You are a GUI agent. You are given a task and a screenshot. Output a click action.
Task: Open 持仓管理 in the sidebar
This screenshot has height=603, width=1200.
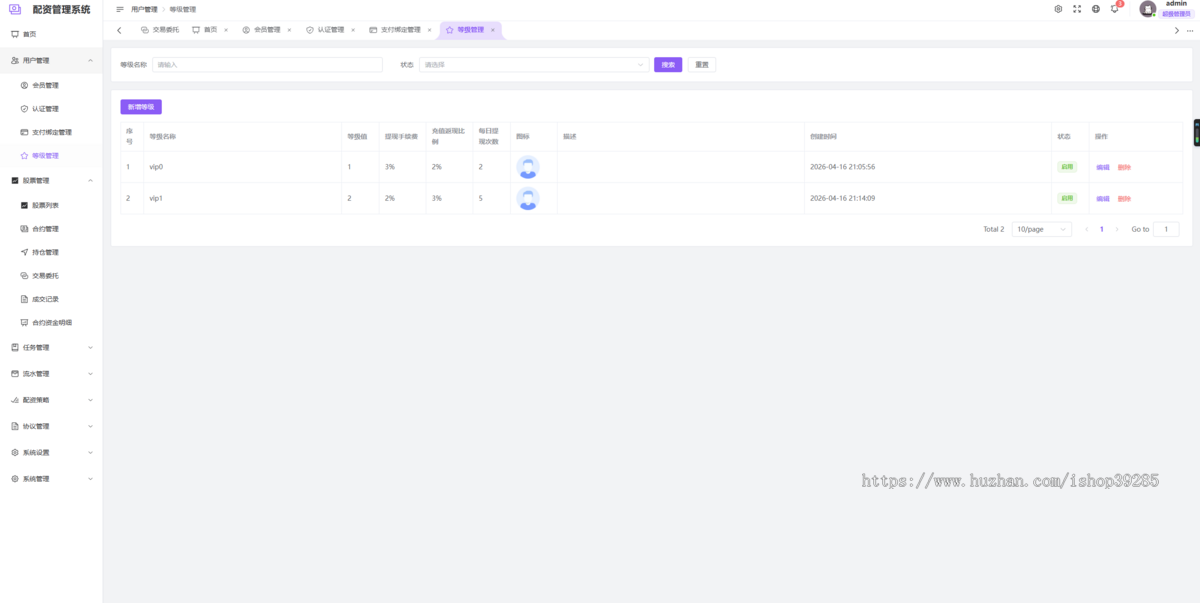tap(45, 252)
